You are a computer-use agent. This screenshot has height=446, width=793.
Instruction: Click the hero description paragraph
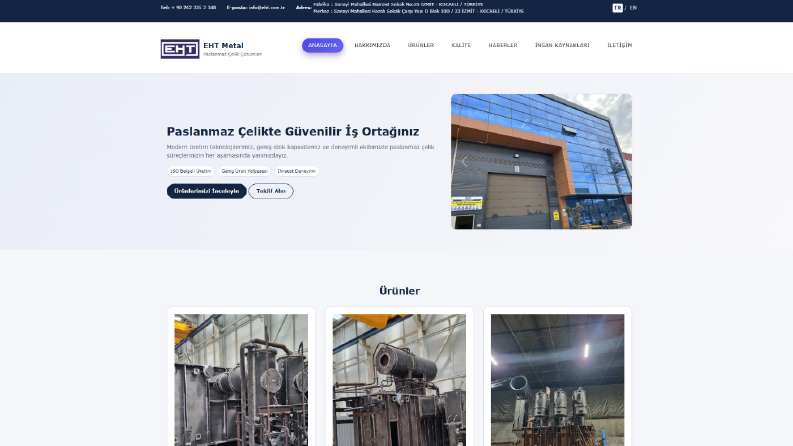(300, 151)
